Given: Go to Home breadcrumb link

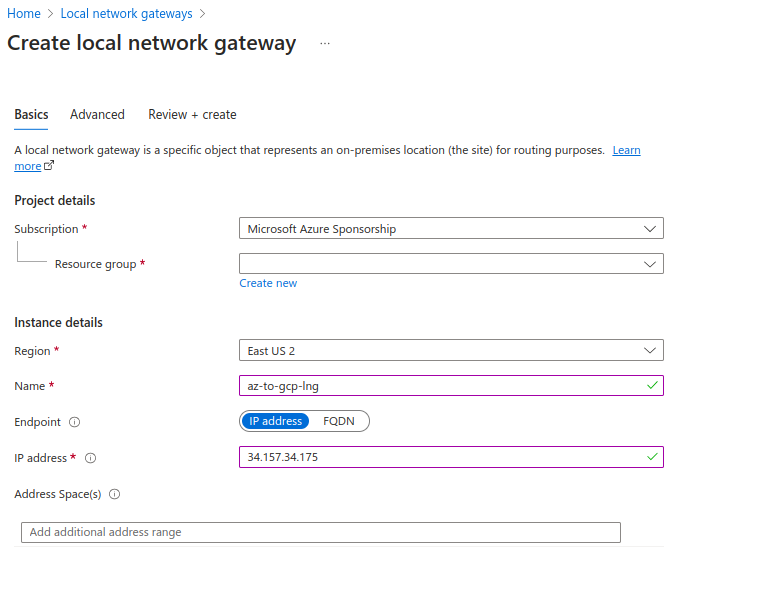Looking at the screenshot, I should pyautogui.click(x=24, y=14).
